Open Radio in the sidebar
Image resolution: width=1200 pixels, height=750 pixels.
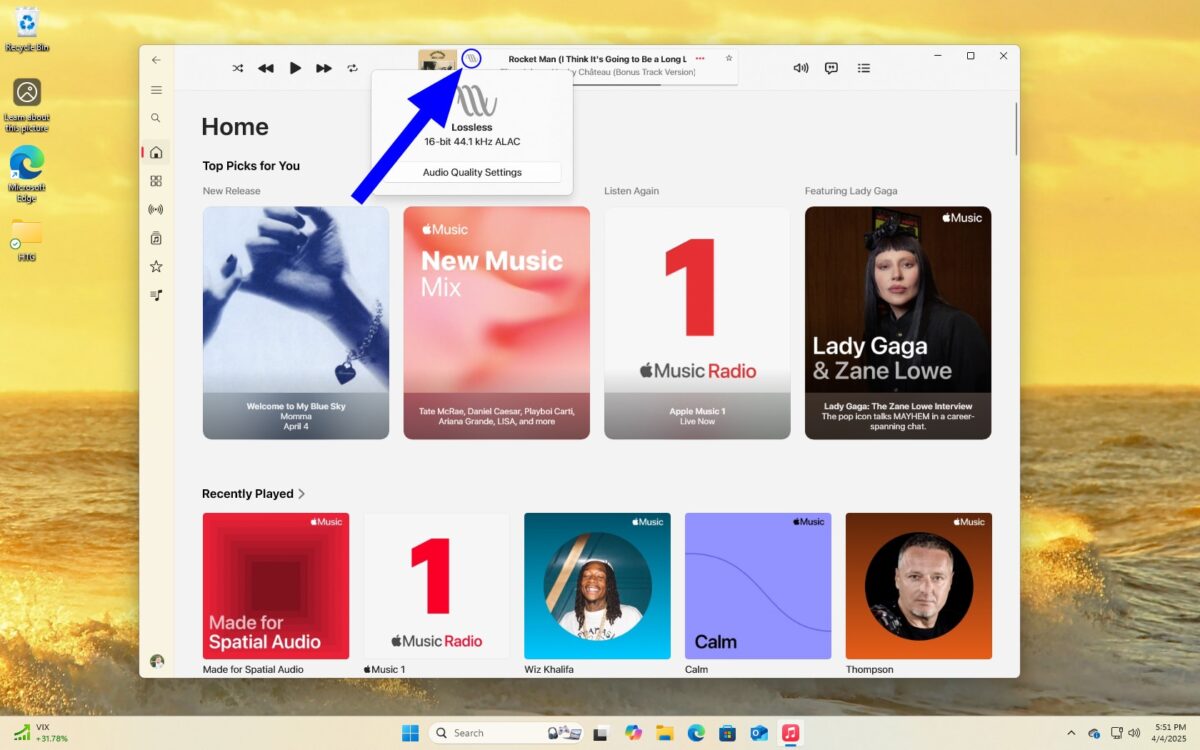(156, 210)
